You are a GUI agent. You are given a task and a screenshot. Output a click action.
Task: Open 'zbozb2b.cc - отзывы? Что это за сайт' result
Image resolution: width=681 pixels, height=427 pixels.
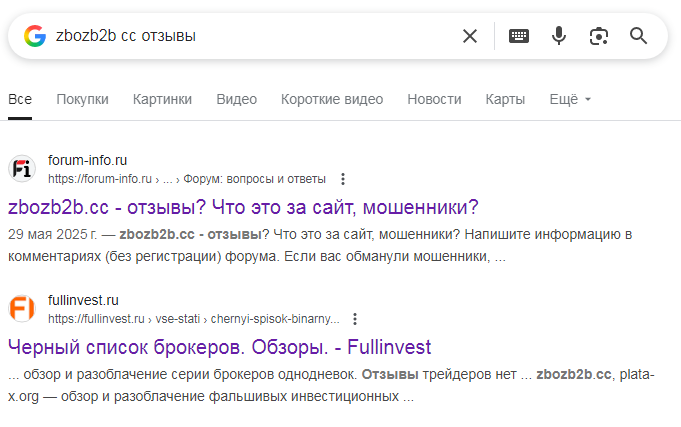243,207
